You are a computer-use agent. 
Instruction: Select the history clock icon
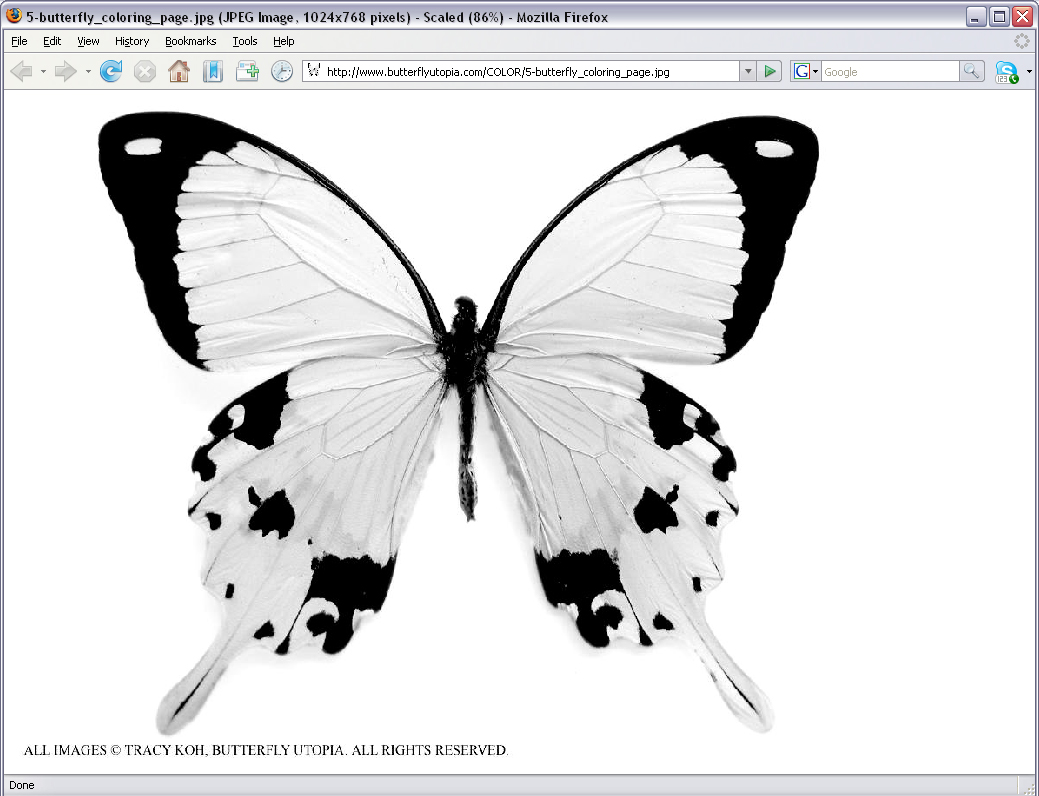pyautogui.click(x=282, y=70)
